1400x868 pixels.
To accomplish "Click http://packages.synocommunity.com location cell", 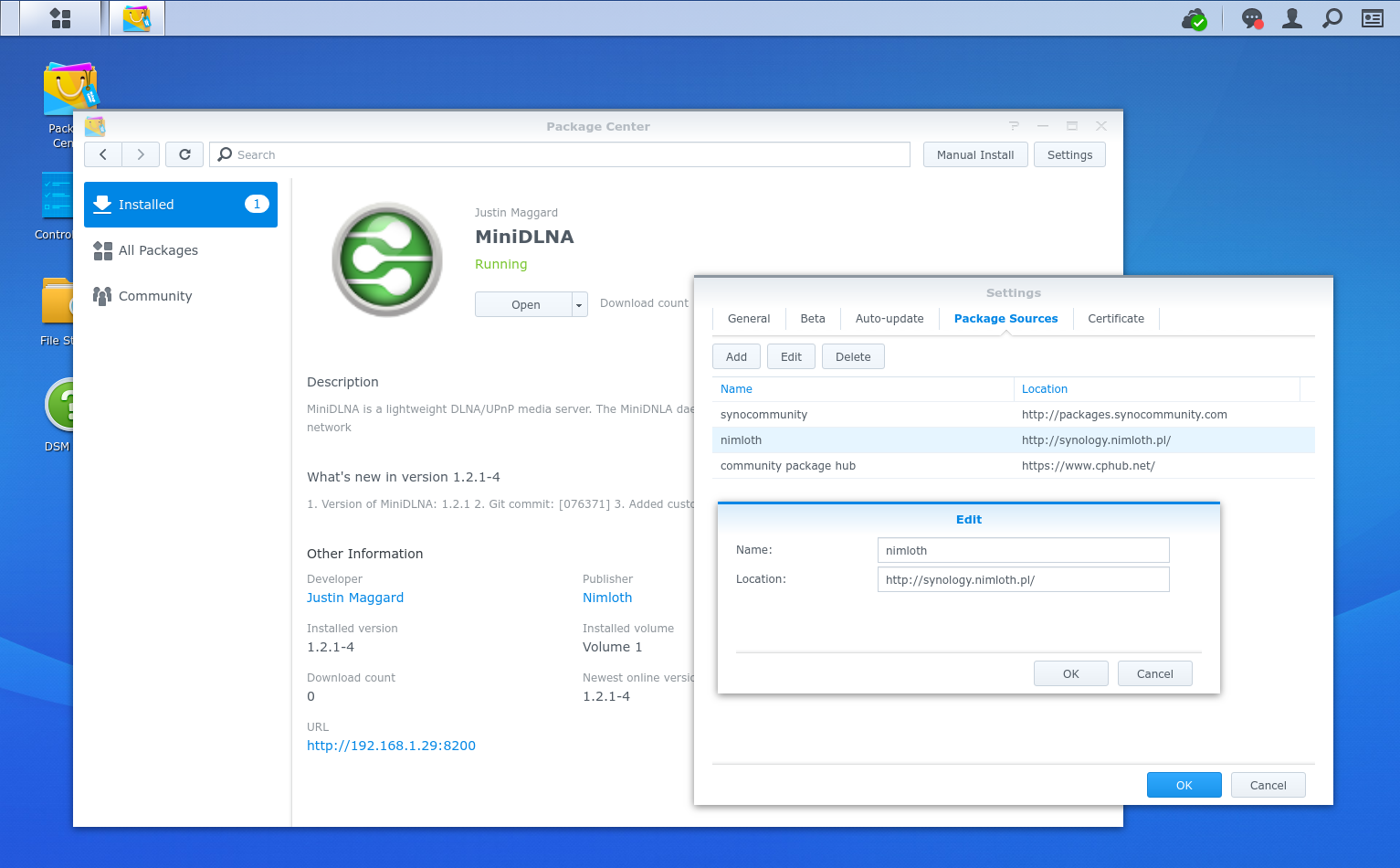I will [x=1124, y=415].
